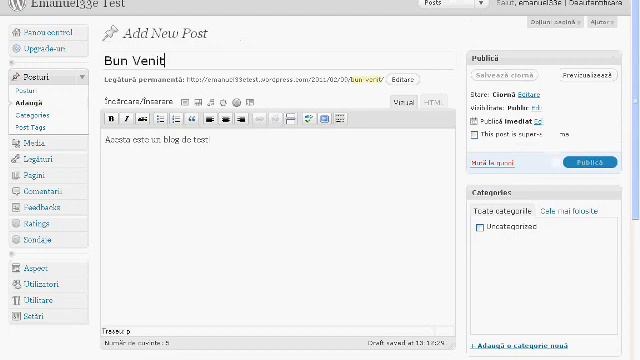Click the add audio upload icon
Screen dimensions: 640x360
211,102
